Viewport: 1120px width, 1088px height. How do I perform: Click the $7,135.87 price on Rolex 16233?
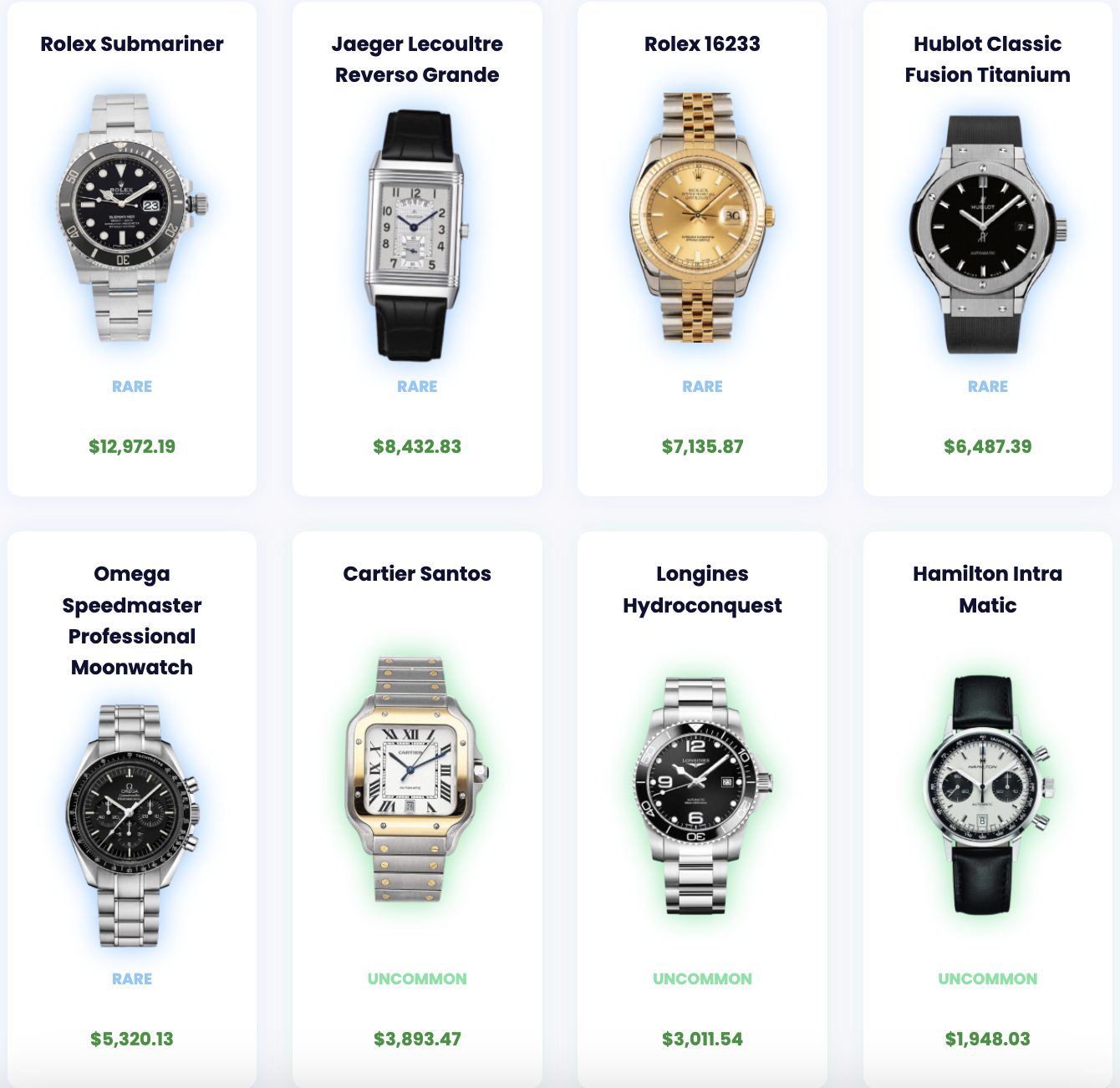click(x=702, y=446)
